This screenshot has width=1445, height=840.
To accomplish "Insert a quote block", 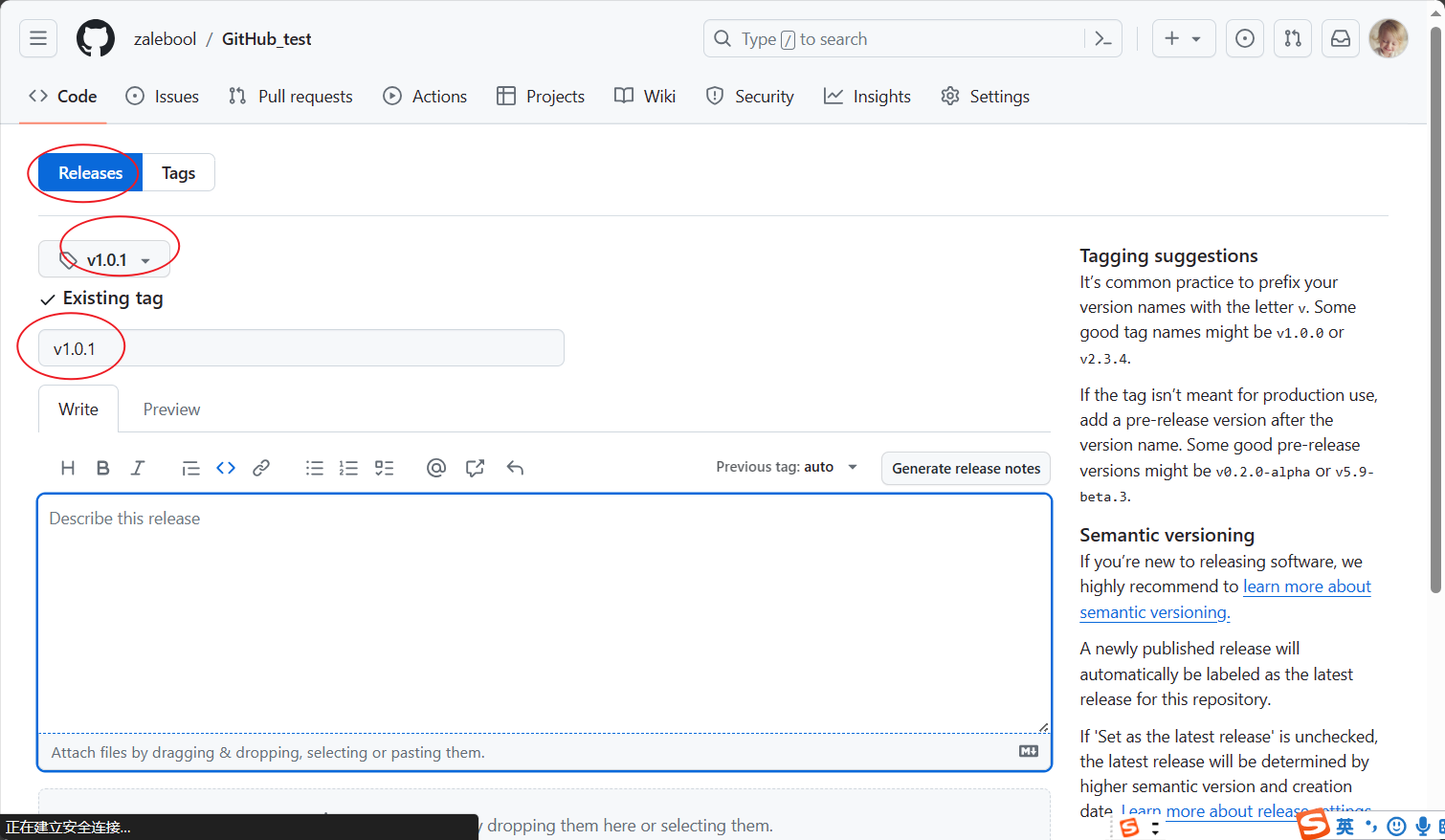I will click(x=190, y=468).
